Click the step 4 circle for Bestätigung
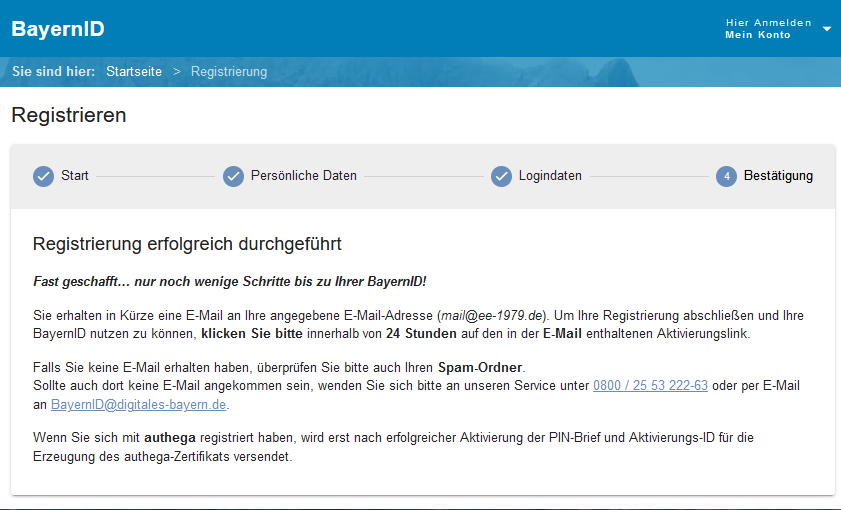Screen dimensions: 841x510 click(726, 176)
